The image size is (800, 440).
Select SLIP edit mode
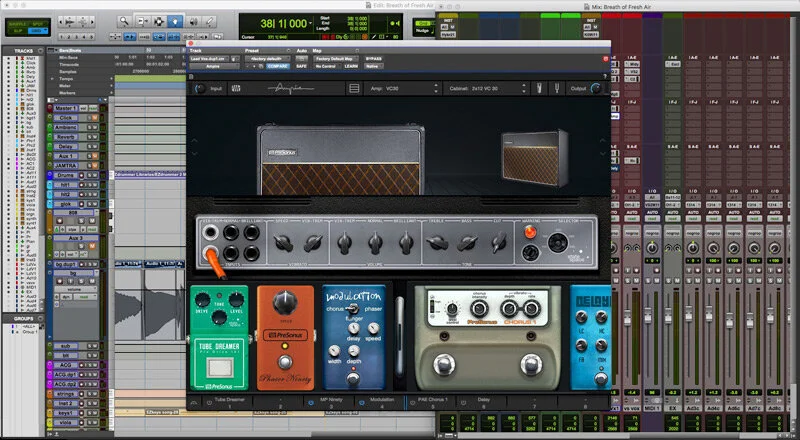coord(17,31)
